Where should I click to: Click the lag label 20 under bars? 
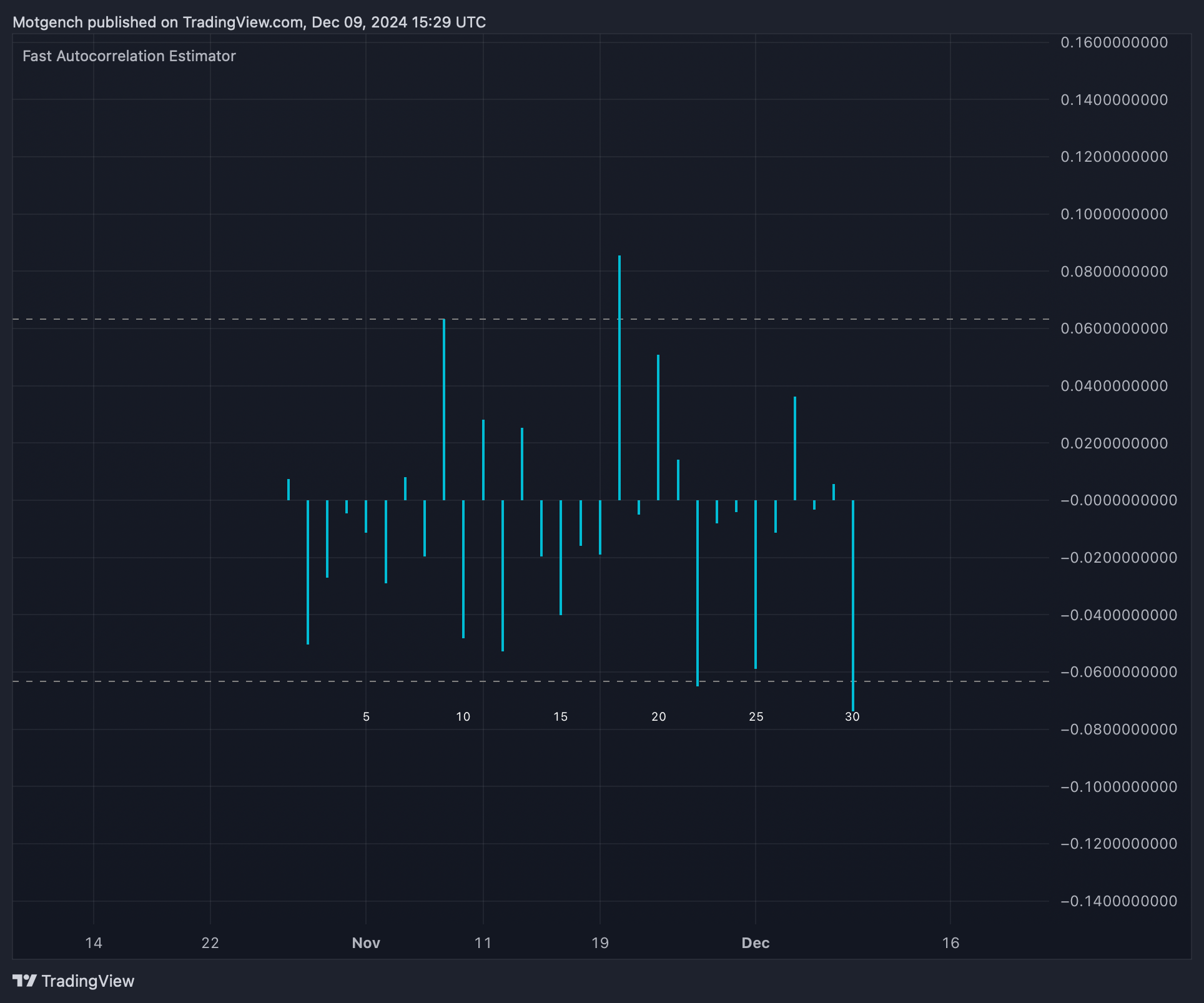pos(659,717)
